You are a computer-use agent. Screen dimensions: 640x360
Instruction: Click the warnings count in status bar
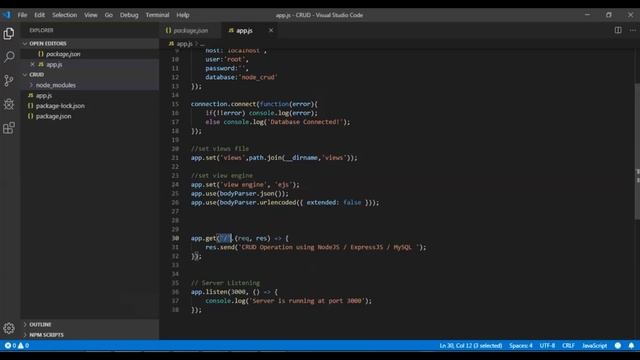(x=23, y=345)
